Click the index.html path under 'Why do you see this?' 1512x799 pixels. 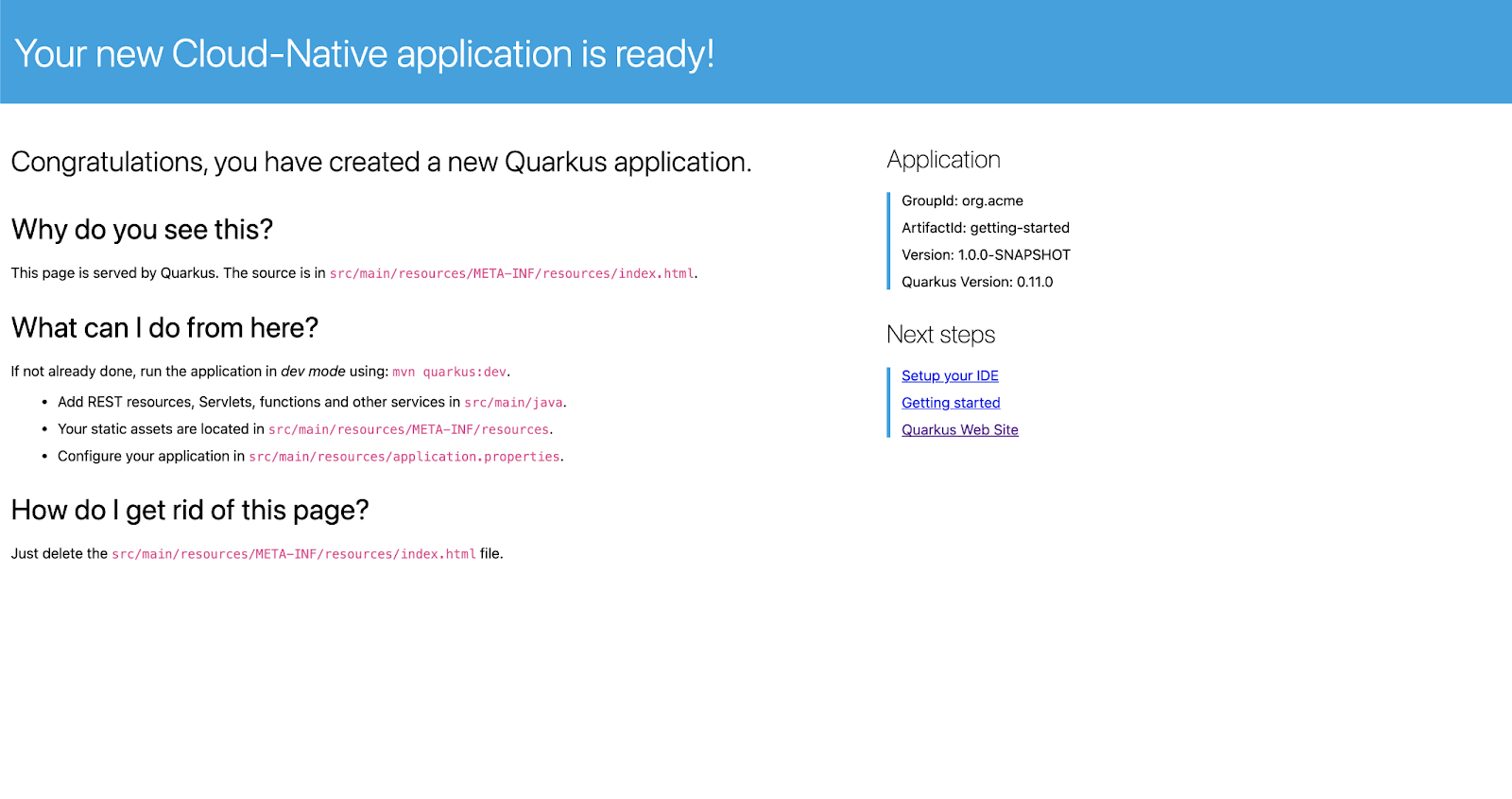pyautogui.click(x=511, y=273)
